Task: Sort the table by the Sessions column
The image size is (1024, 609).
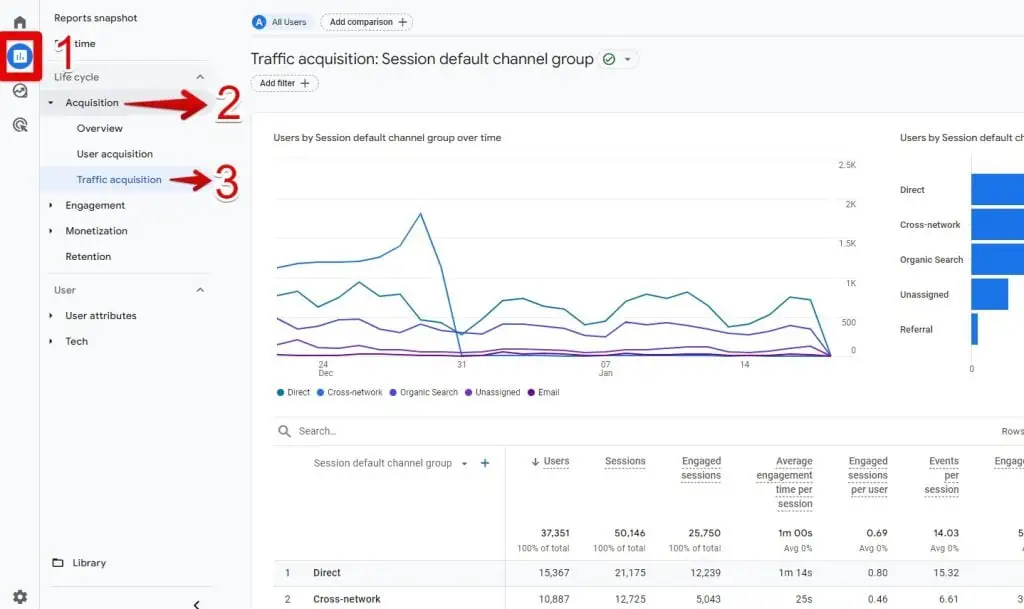Action: (624, 461)
